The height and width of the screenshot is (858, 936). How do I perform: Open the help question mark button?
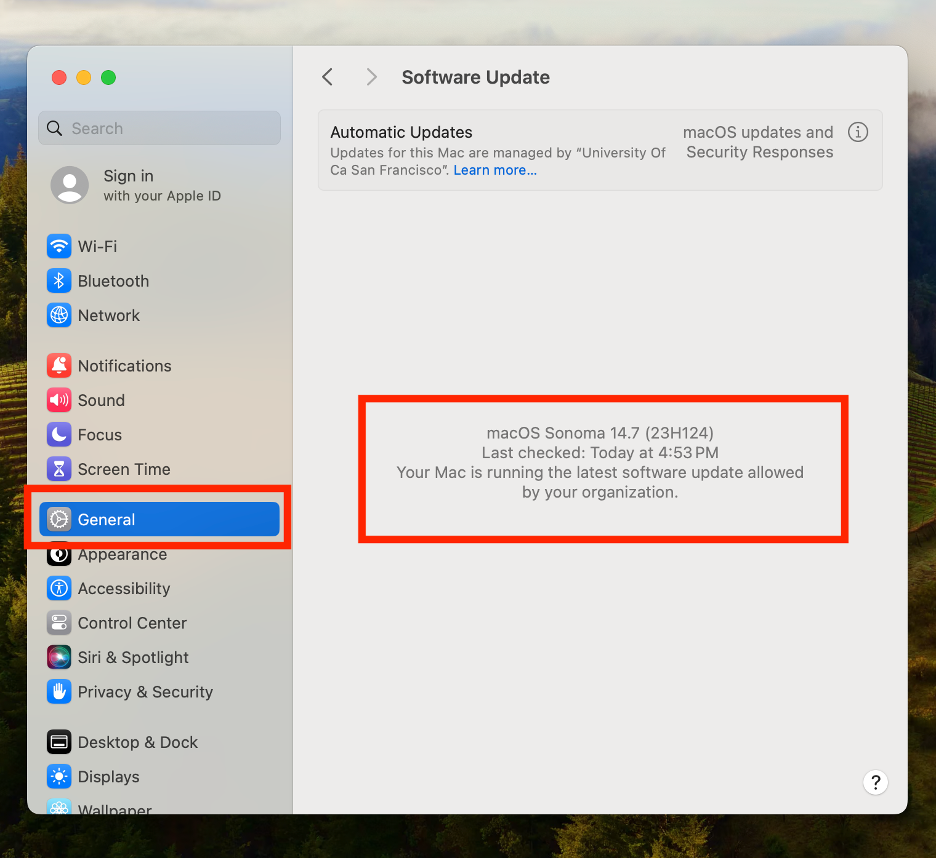pos(875,782)
